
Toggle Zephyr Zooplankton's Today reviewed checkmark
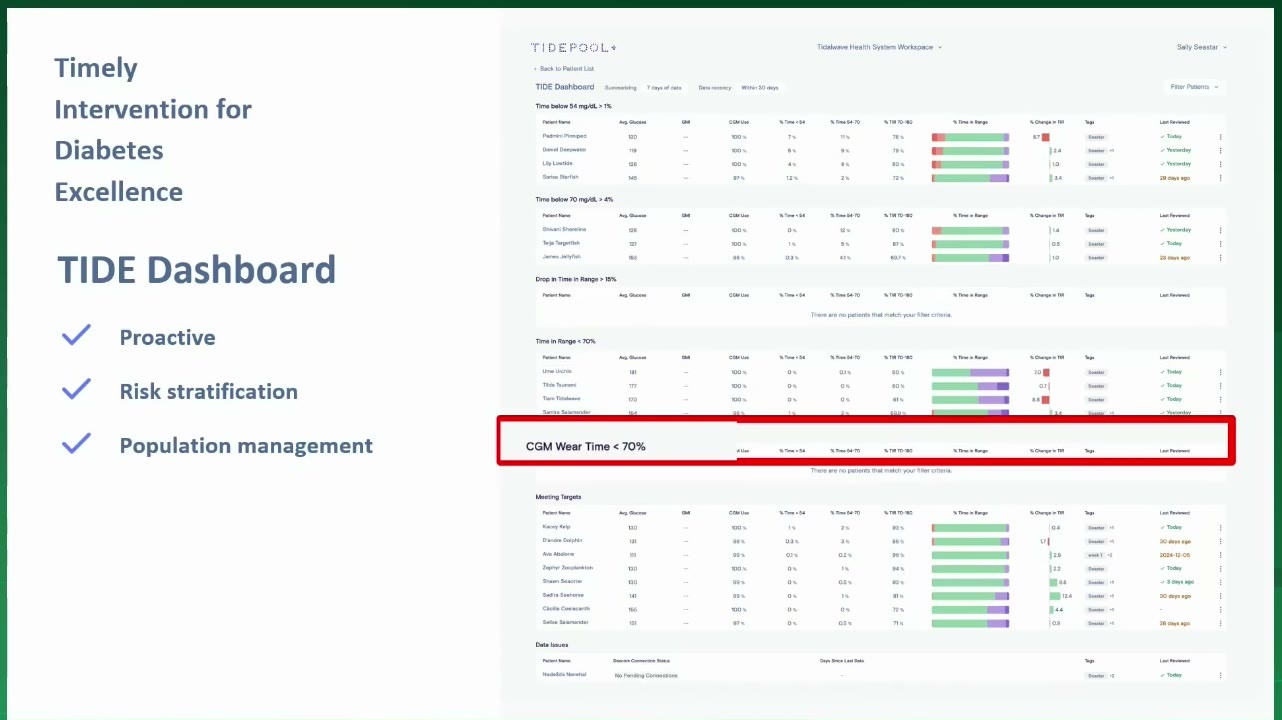1162,568
